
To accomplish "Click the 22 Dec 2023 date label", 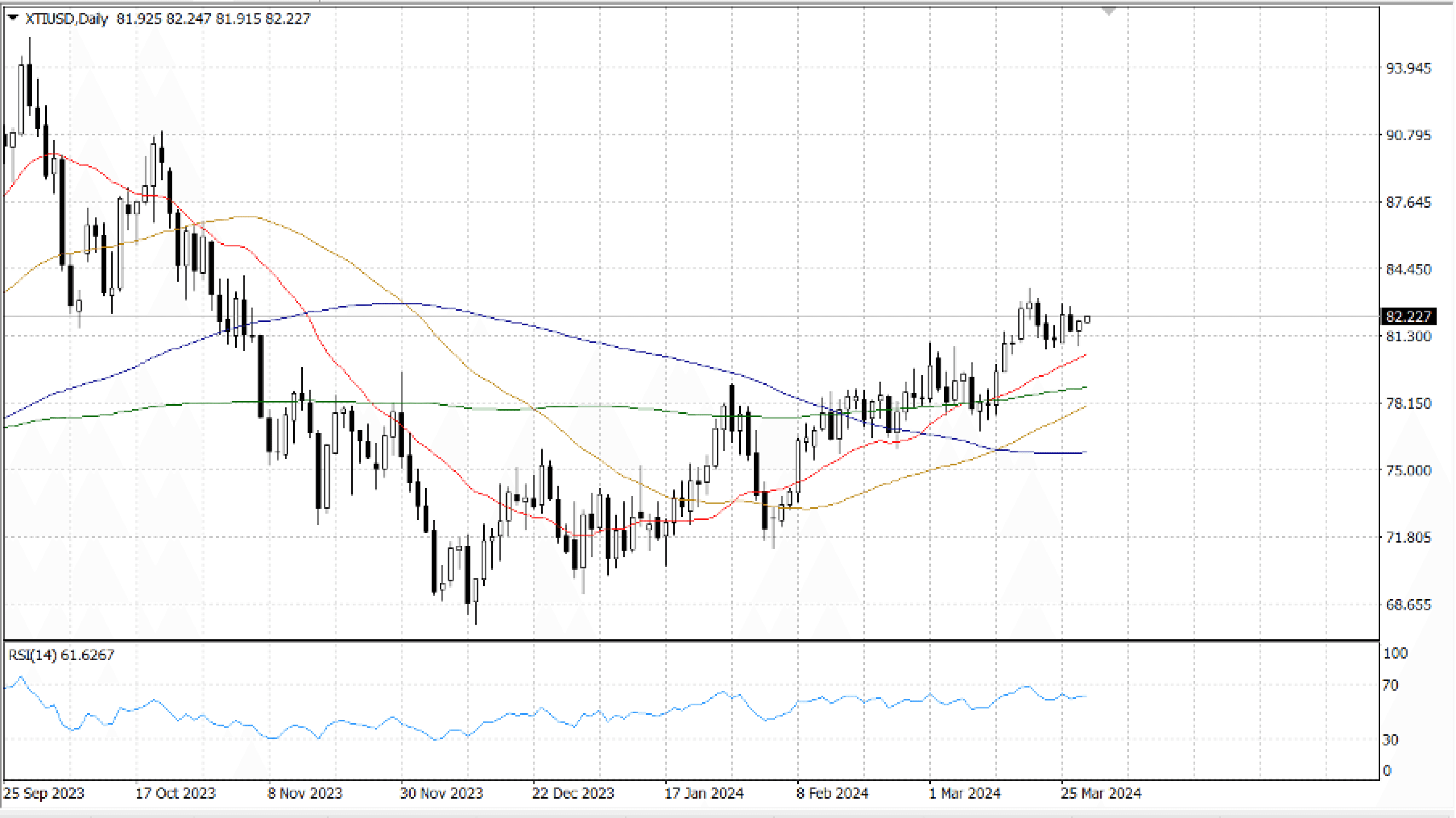I will pos(573,793).
